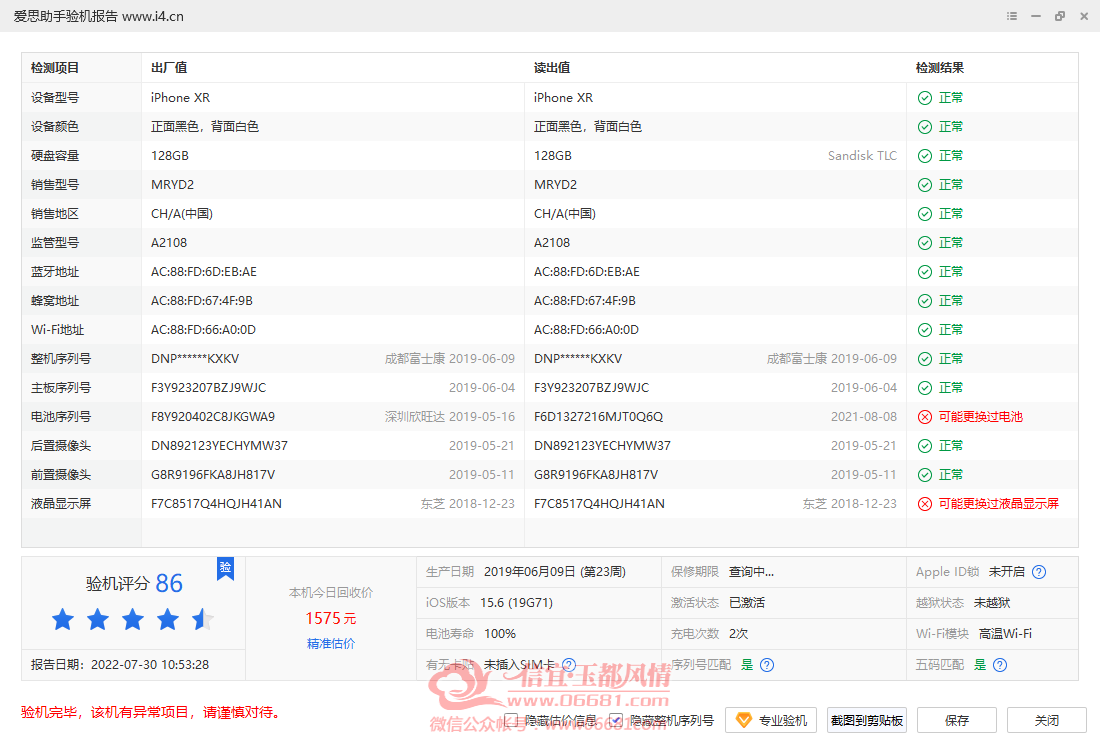This screenshot has width=1100, height=749.
Task: Select report date 2022-07-30 10:53:28
Action: [x=150, y=665]
